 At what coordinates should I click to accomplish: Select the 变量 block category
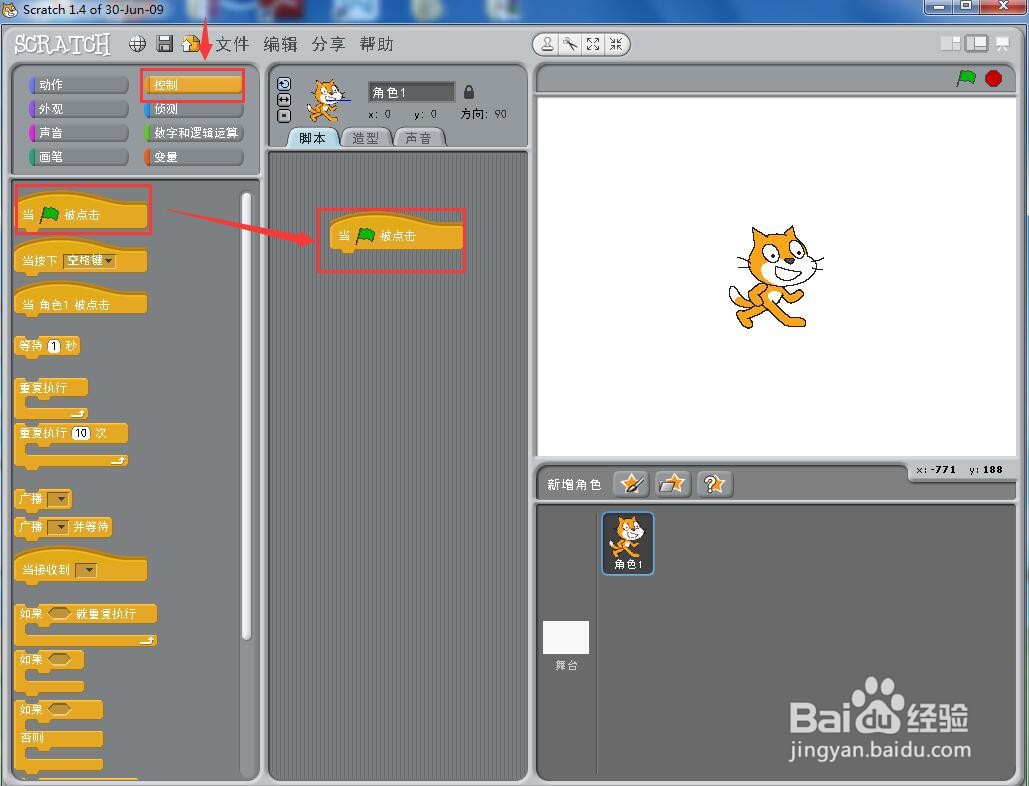pyautogui.click(x=193, y=157)
